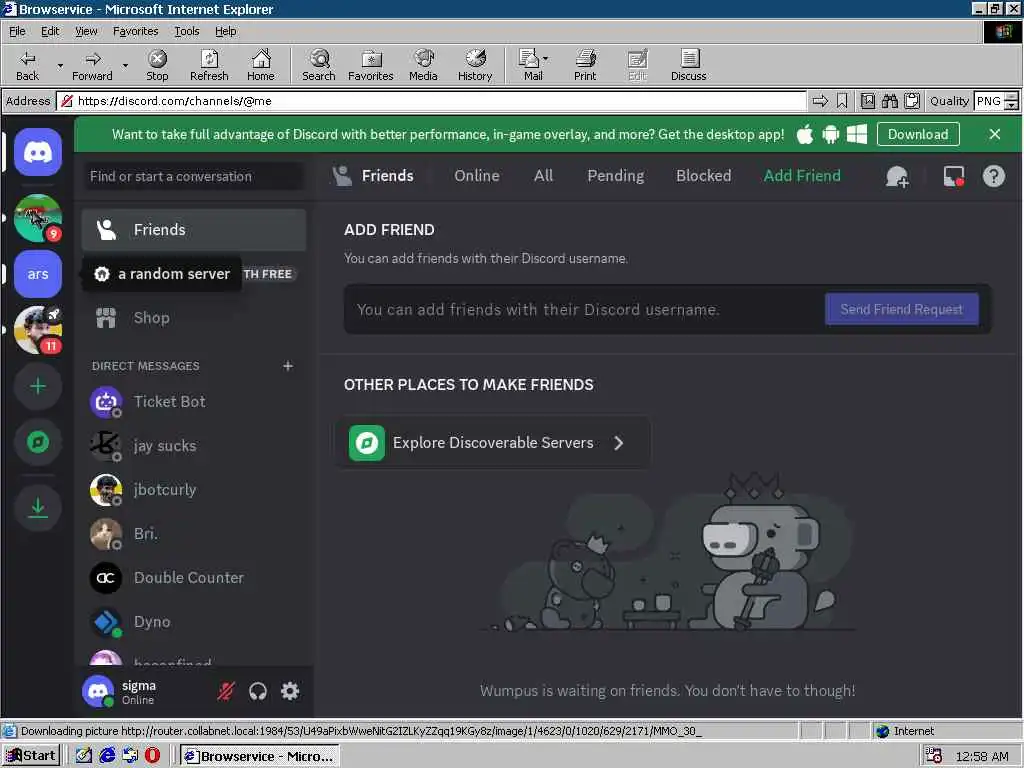
Task: Toggle microphone mute in user panel
Action: 226,691
